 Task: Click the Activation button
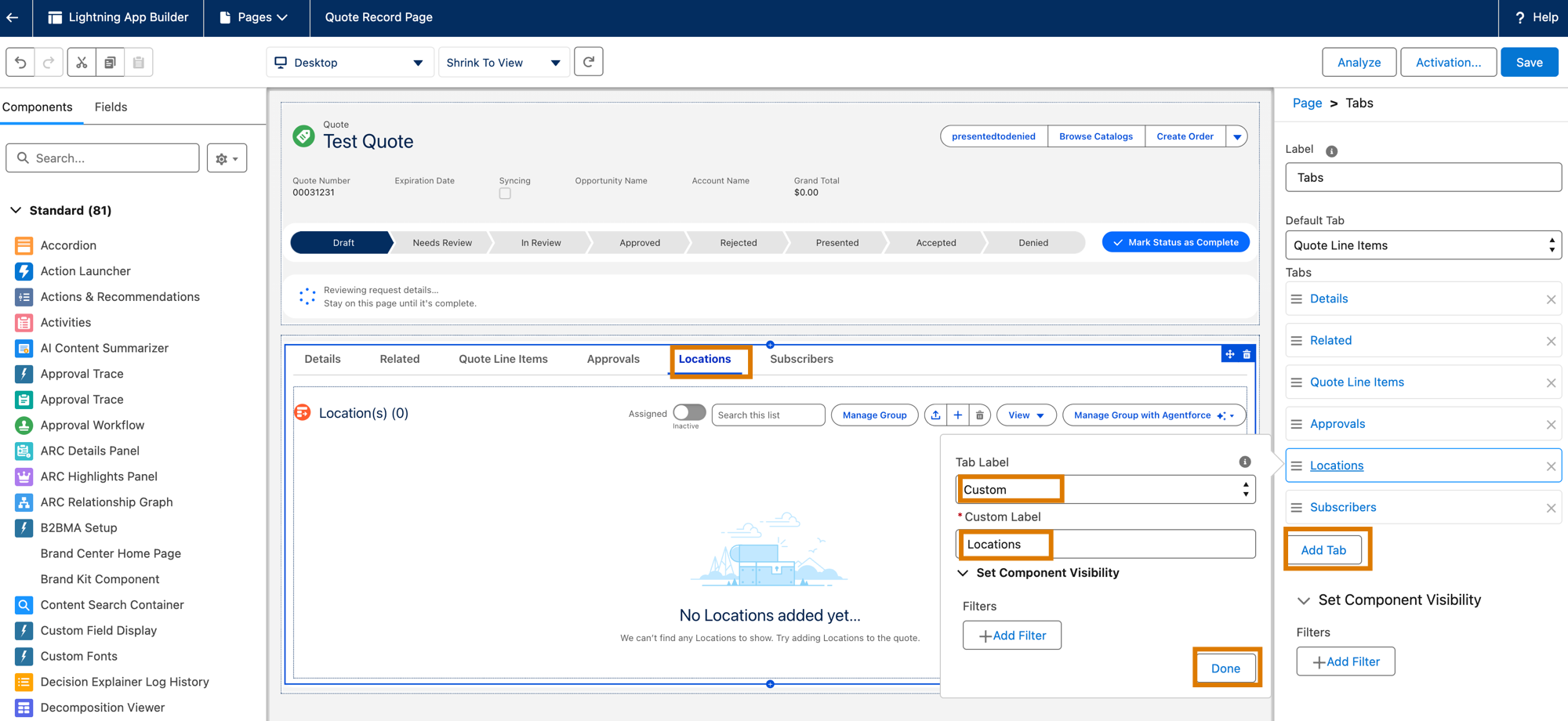click(1448, 63)
